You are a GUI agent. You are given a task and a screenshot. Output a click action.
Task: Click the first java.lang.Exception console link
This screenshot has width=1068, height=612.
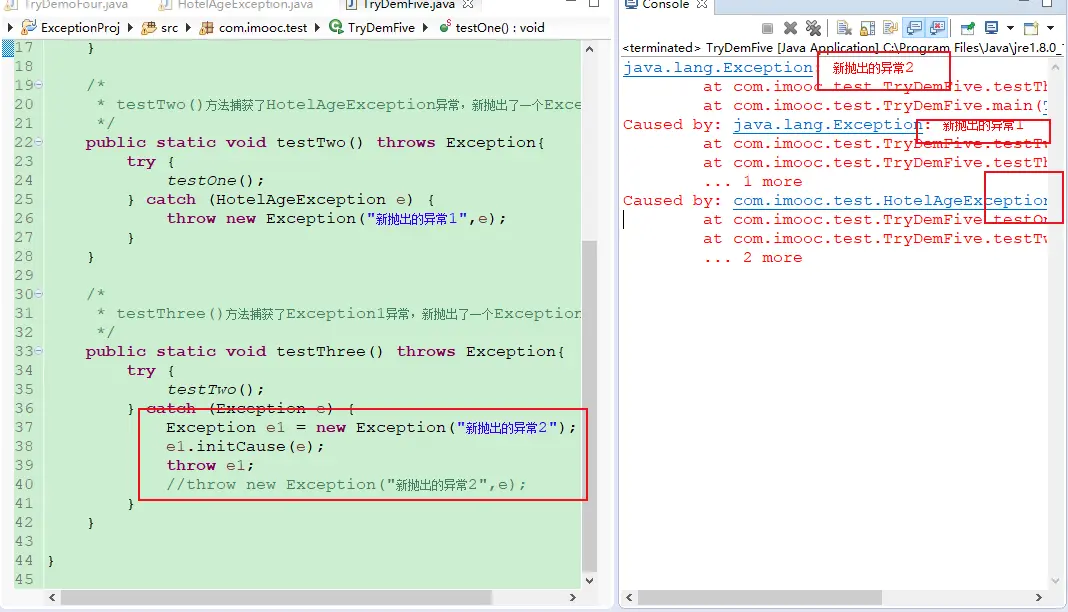[717, 68]
